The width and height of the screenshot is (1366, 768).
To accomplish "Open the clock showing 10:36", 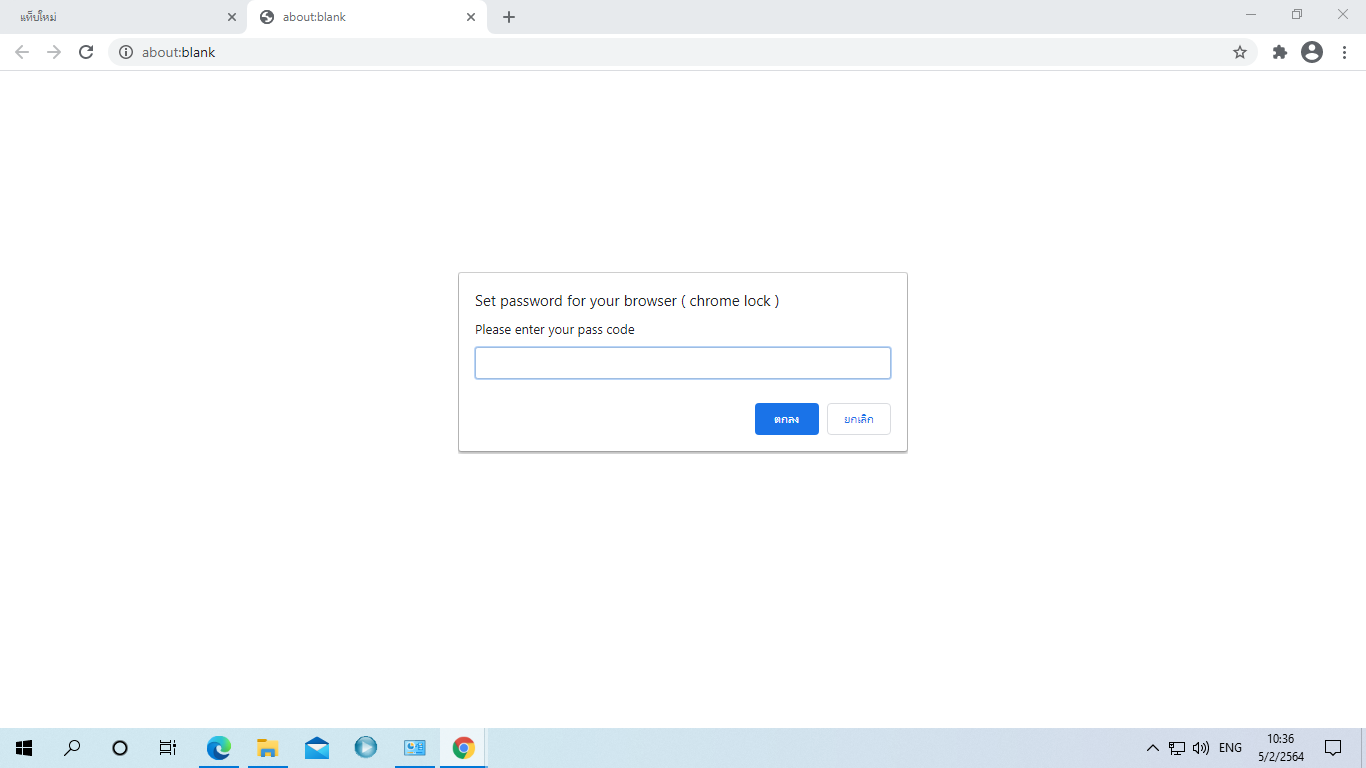I will pos(1281,747).
